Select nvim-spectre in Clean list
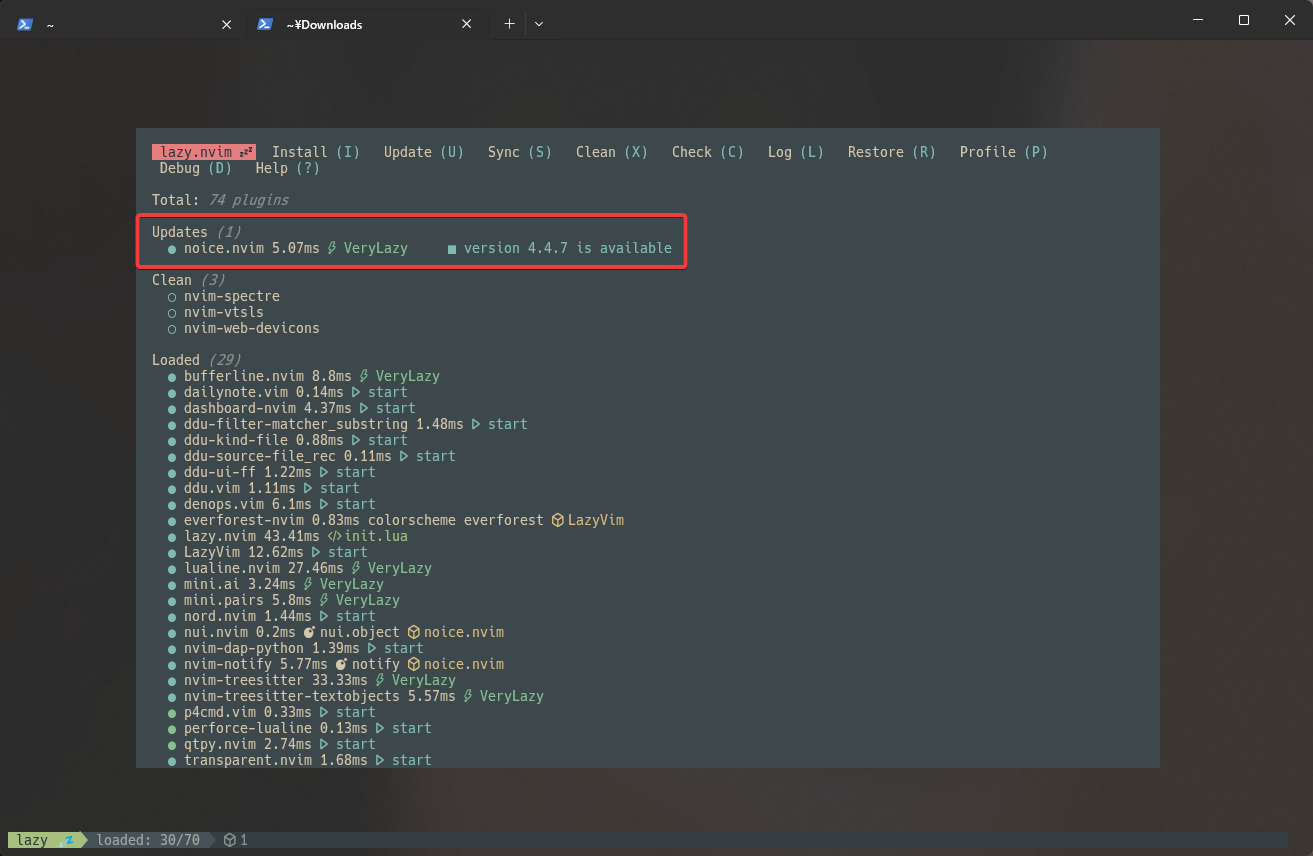 coord(232,296)
